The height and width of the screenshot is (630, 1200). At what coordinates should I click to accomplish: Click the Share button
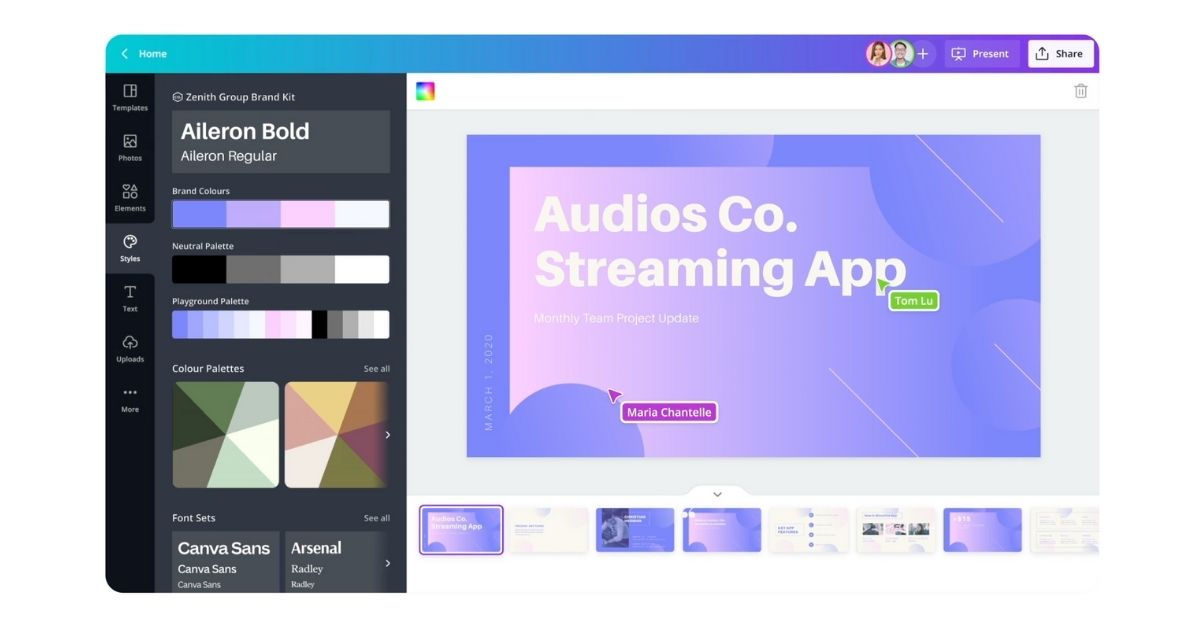1059,54
